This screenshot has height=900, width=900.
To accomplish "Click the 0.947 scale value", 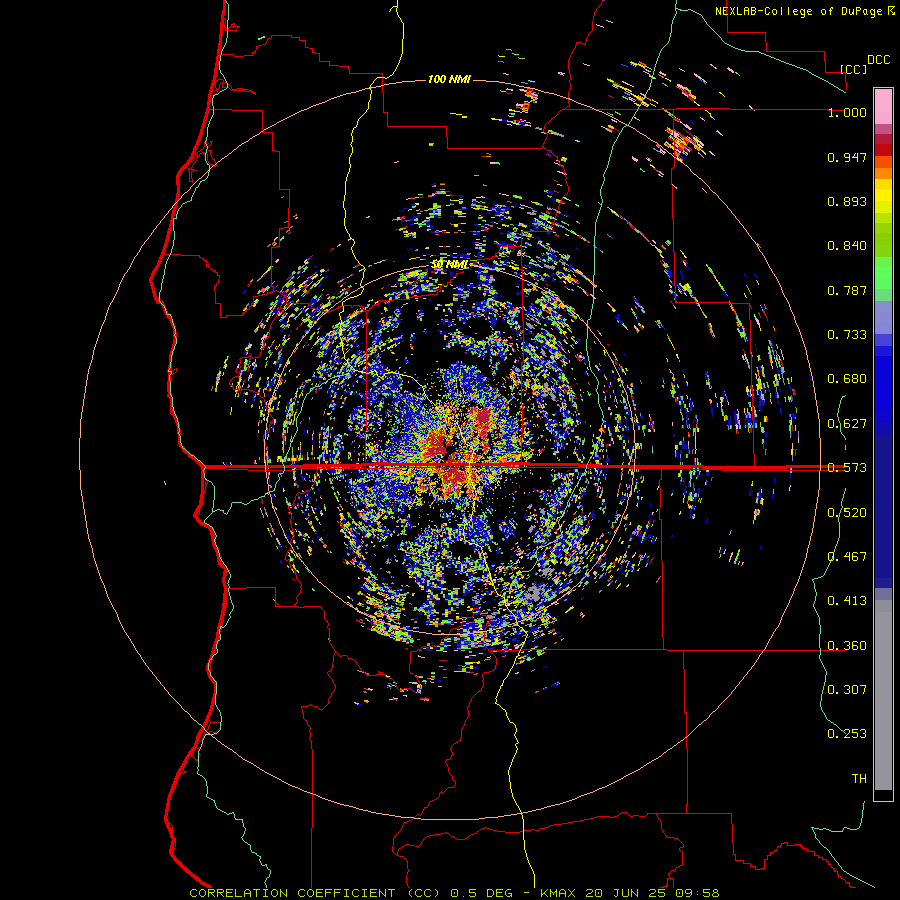I will pyautogui.click(x=847, y=157).
